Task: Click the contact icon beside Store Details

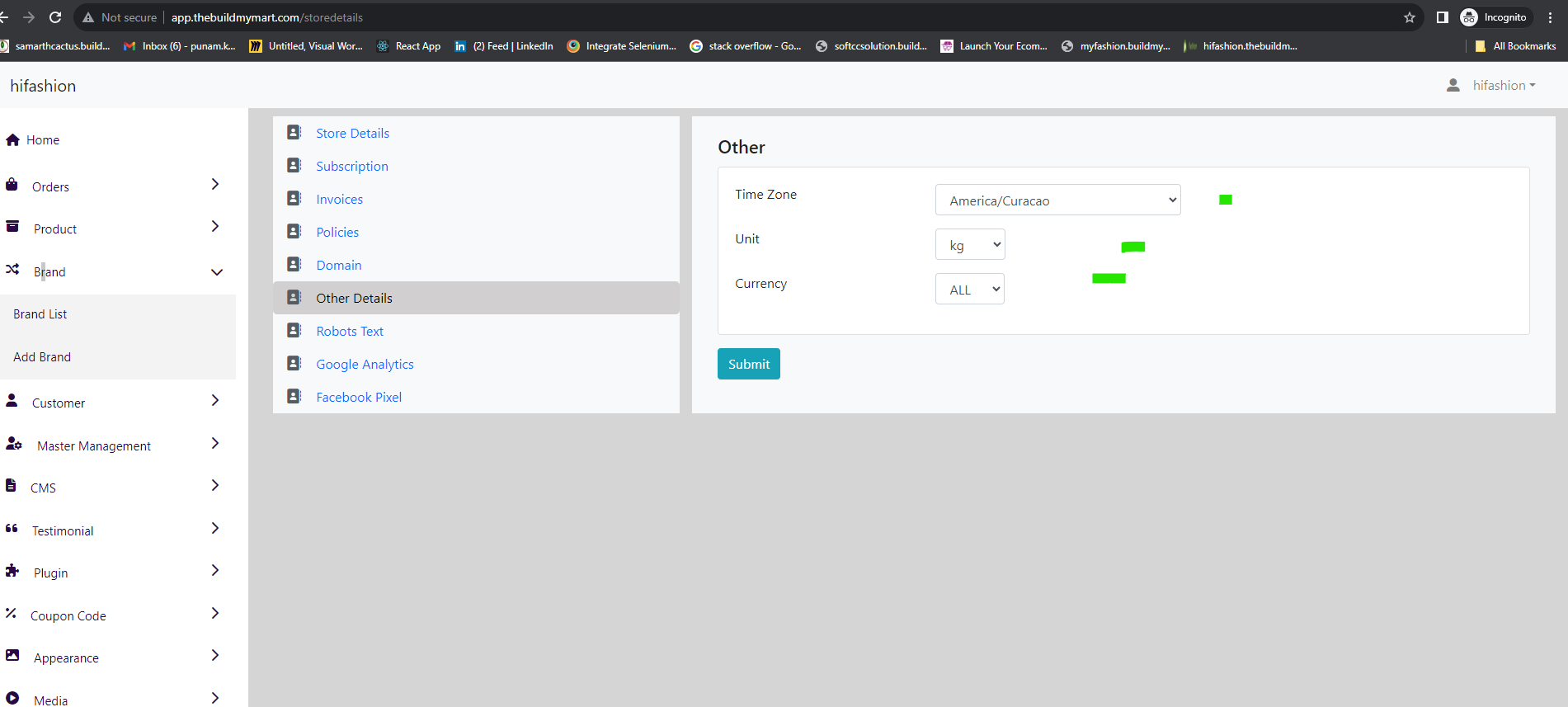Action: pos(294,132)
